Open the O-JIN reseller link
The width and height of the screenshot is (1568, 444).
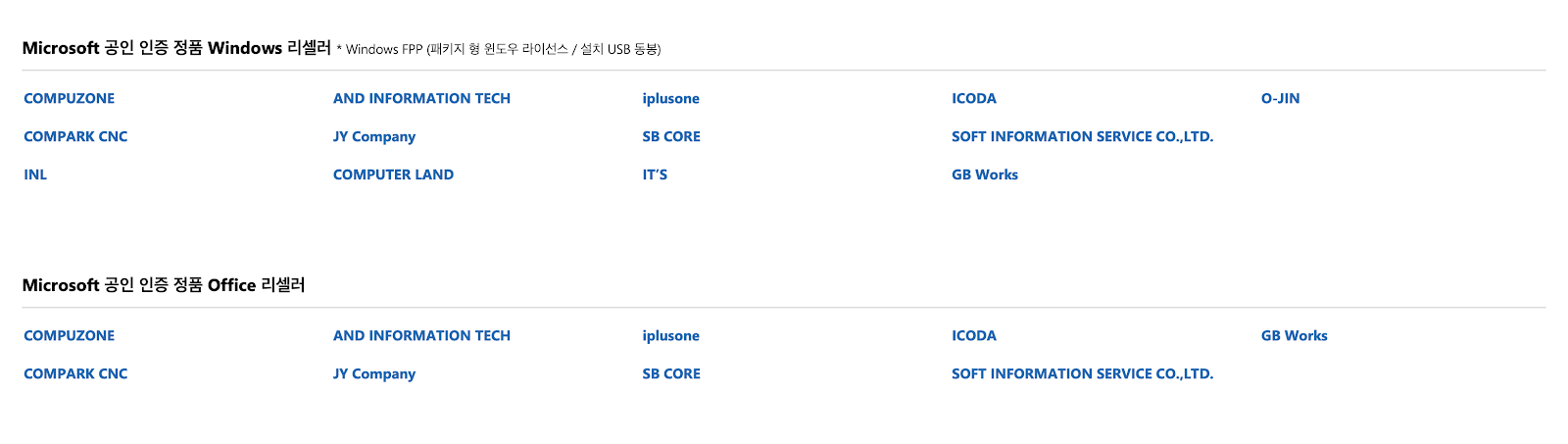click(1280, 98)
